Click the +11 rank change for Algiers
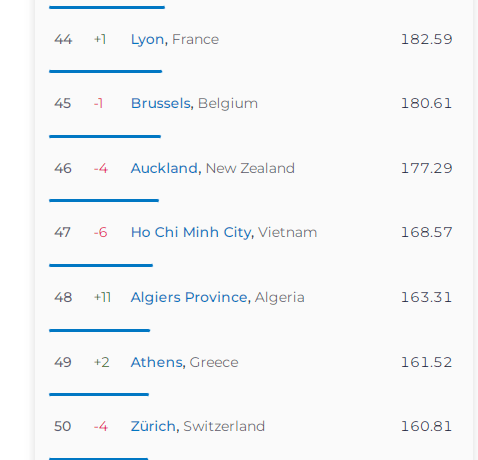The height and width of the screenshot is (460, 478). (102, 297)
